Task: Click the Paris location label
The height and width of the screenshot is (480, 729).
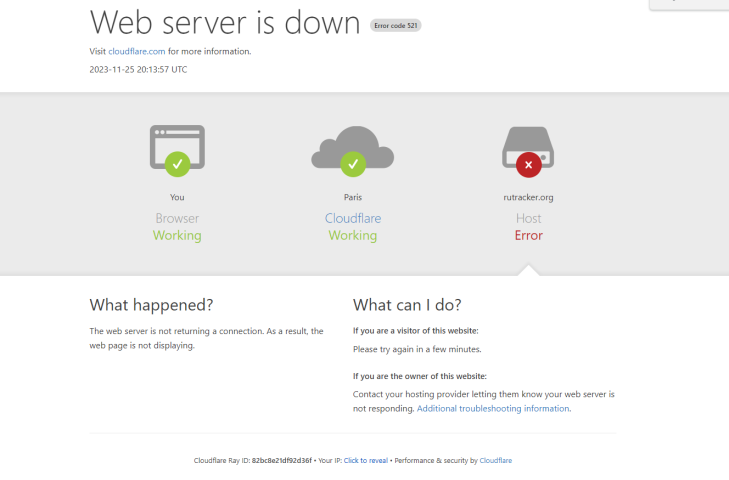Action: (353, 197)
